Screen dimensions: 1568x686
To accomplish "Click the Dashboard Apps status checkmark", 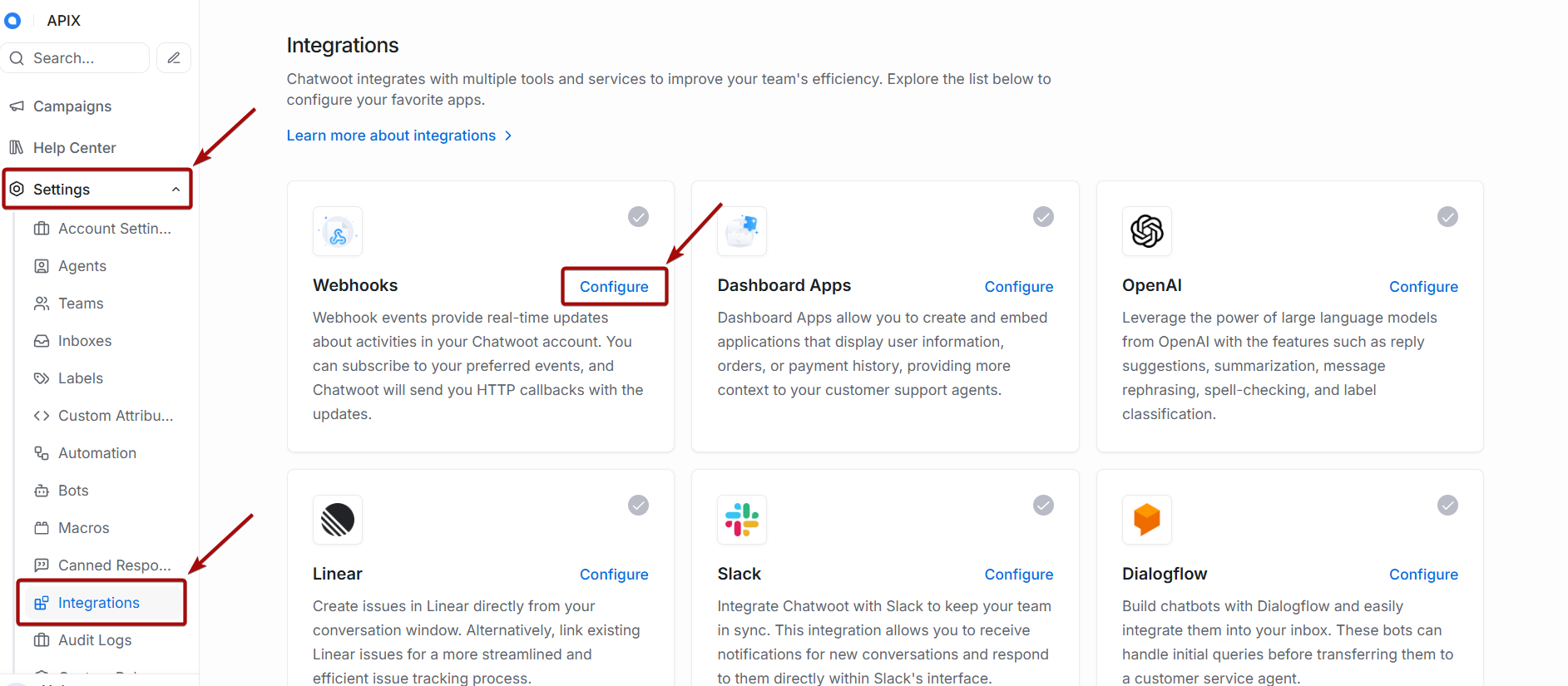I will click(1043, 217).
